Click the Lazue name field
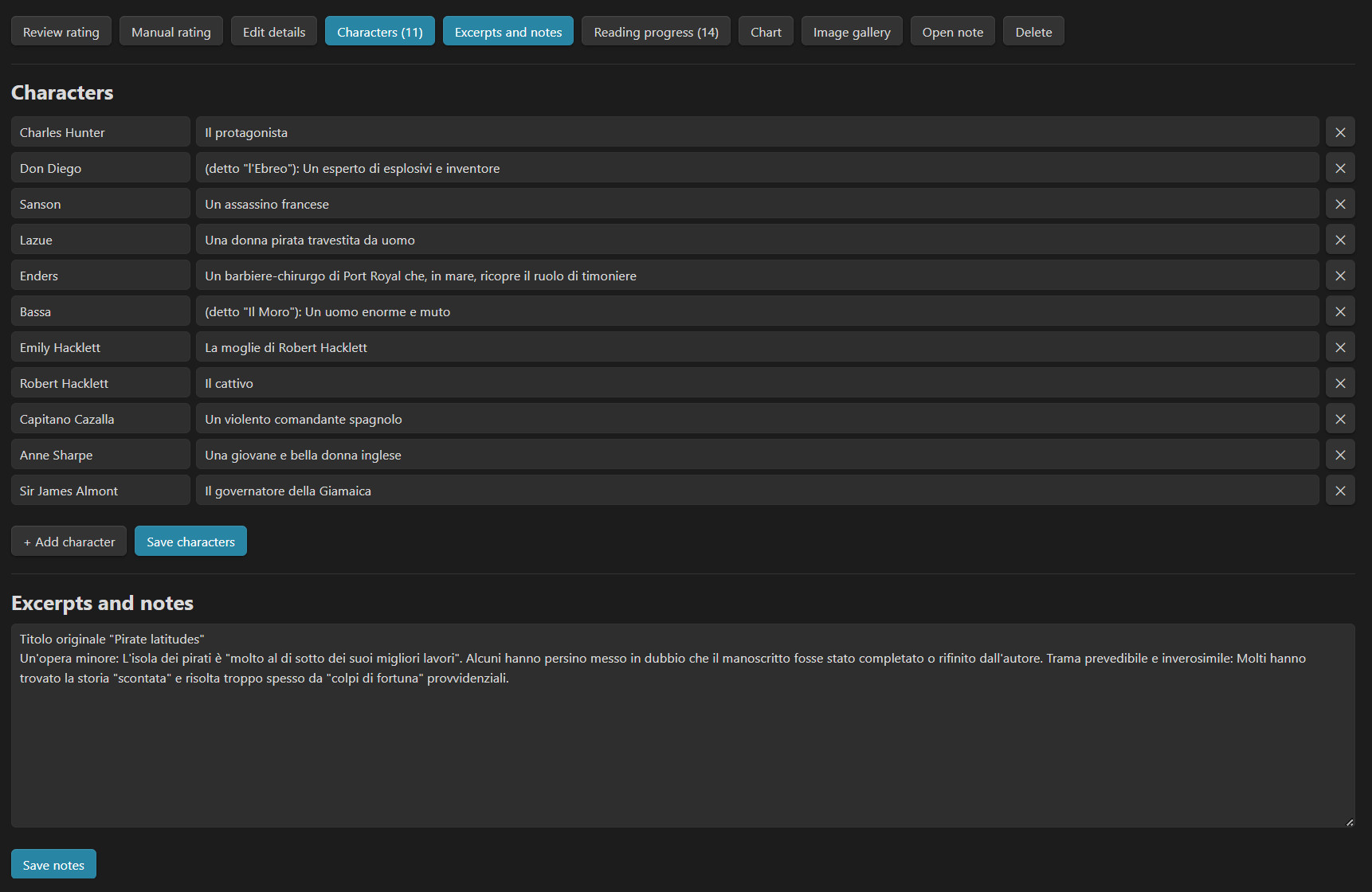Screen dimensions: 1372x892 click(x=100, y=240)
